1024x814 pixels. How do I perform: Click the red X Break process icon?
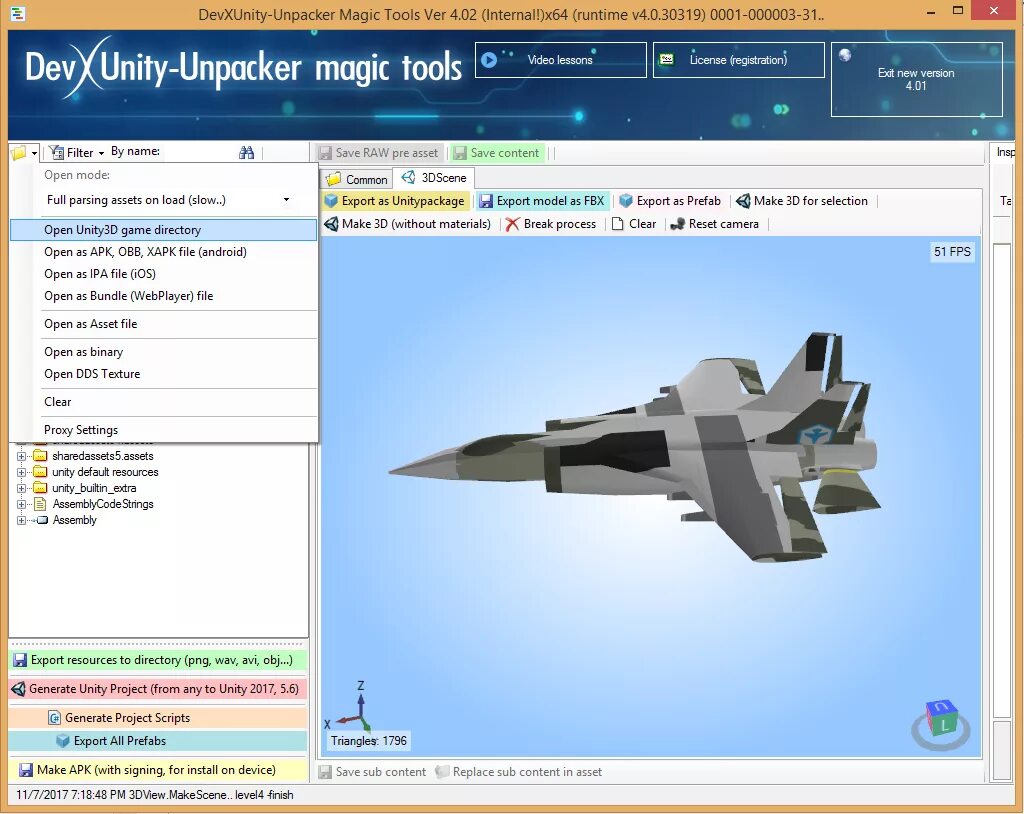[x=513, y=224]
